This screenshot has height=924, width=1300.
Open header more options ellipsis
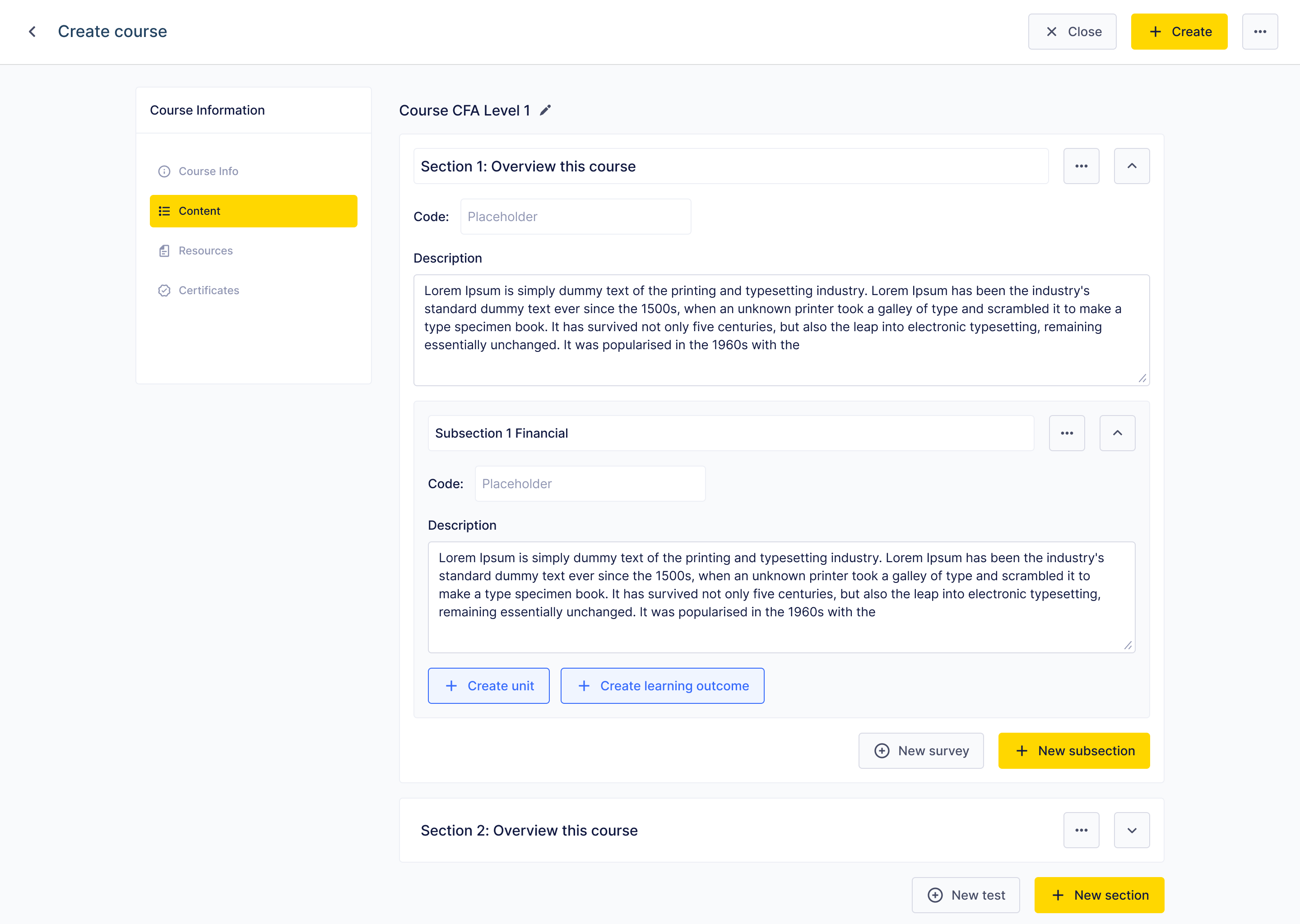1259,31
